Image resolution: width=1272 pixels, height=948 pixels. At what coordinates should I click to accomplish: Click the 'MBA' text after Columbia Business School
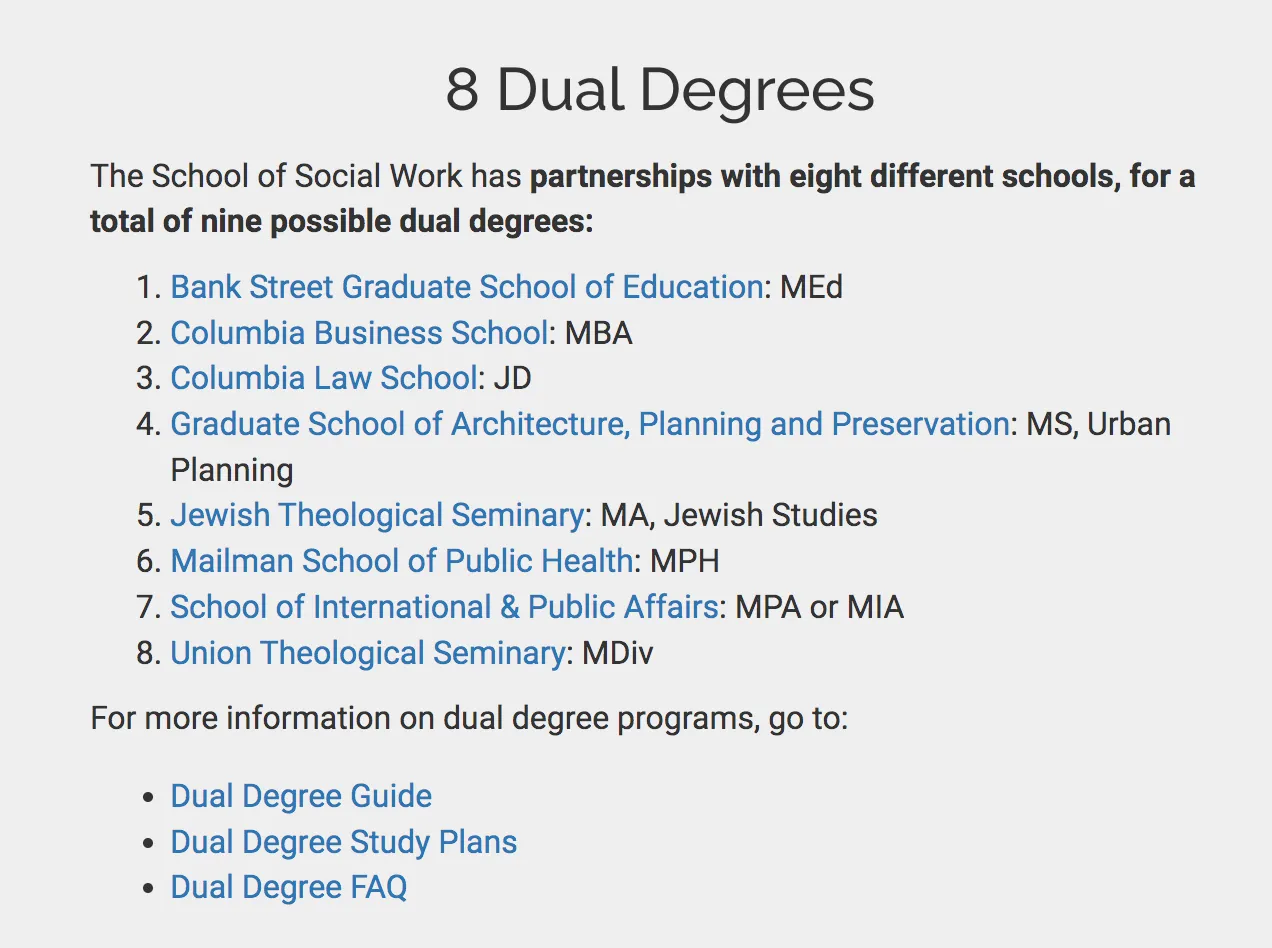pyautogui.click(x=598, y=333)
